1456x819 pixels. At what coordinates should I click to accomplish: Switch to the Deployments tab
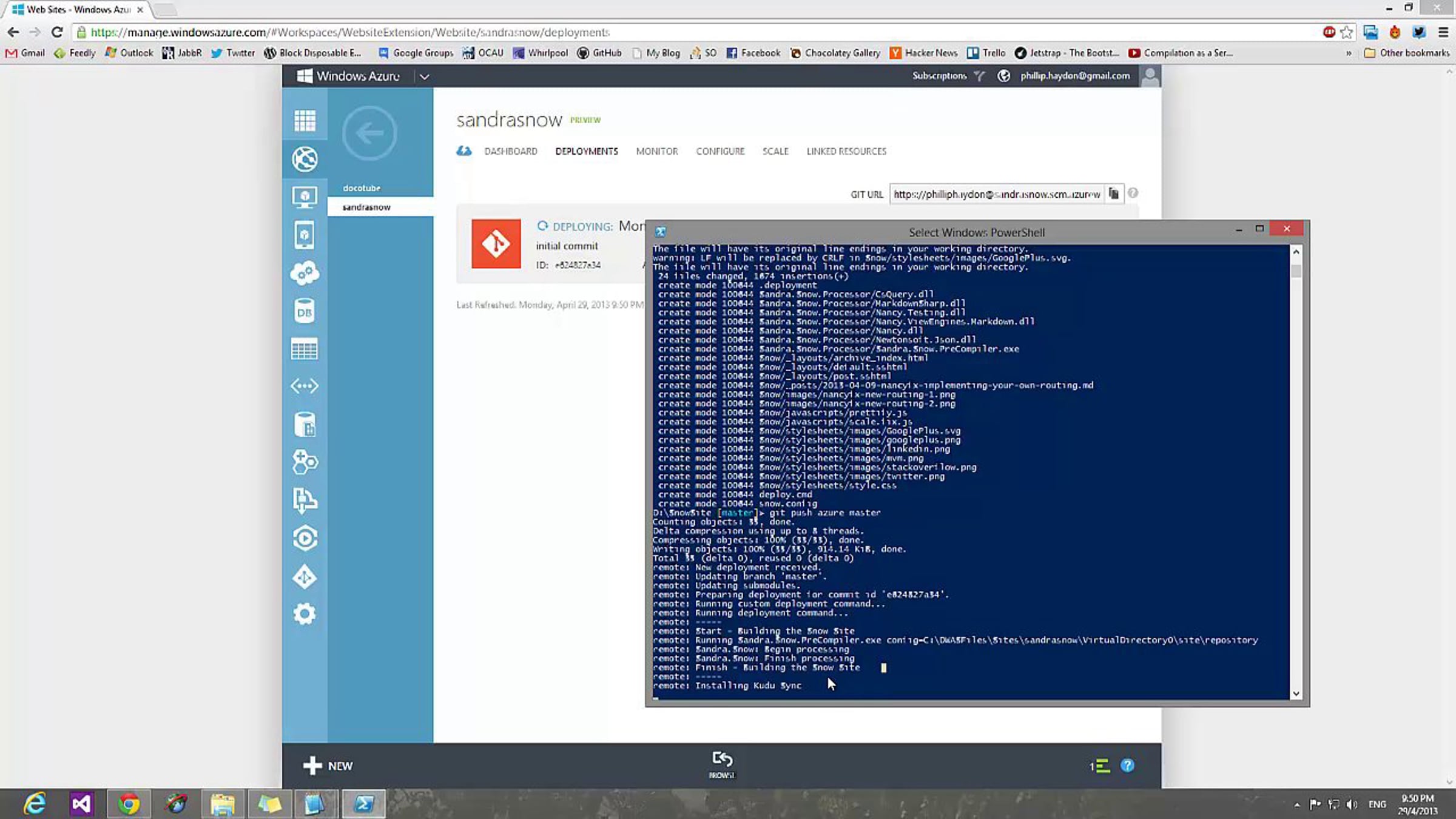click(x=587, y=151)
